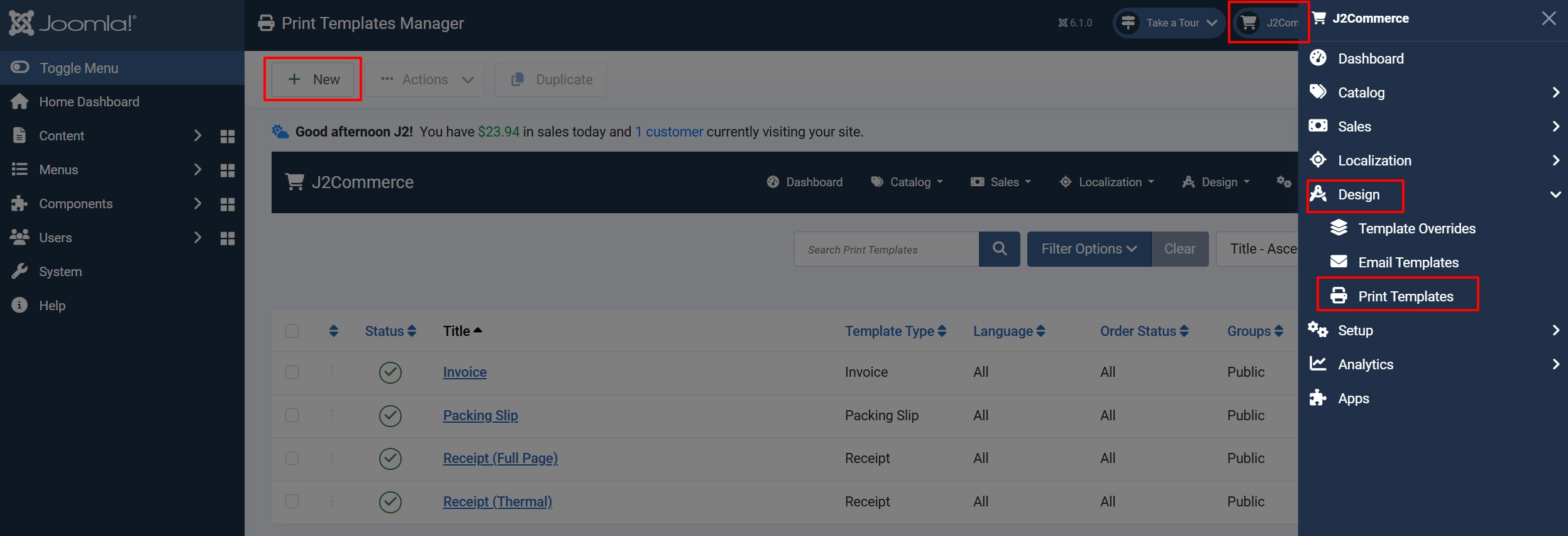Open the Filter Options dropdown

[x=1089, y=249]
